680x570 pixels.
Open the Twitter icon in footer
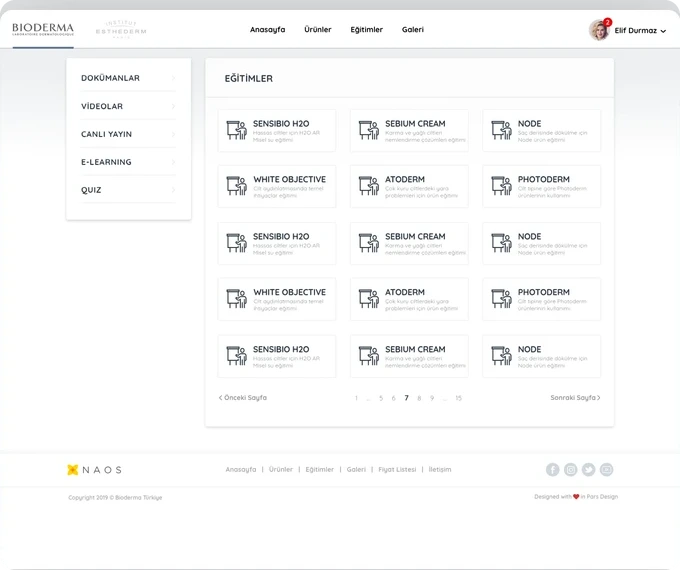(588, 469)
